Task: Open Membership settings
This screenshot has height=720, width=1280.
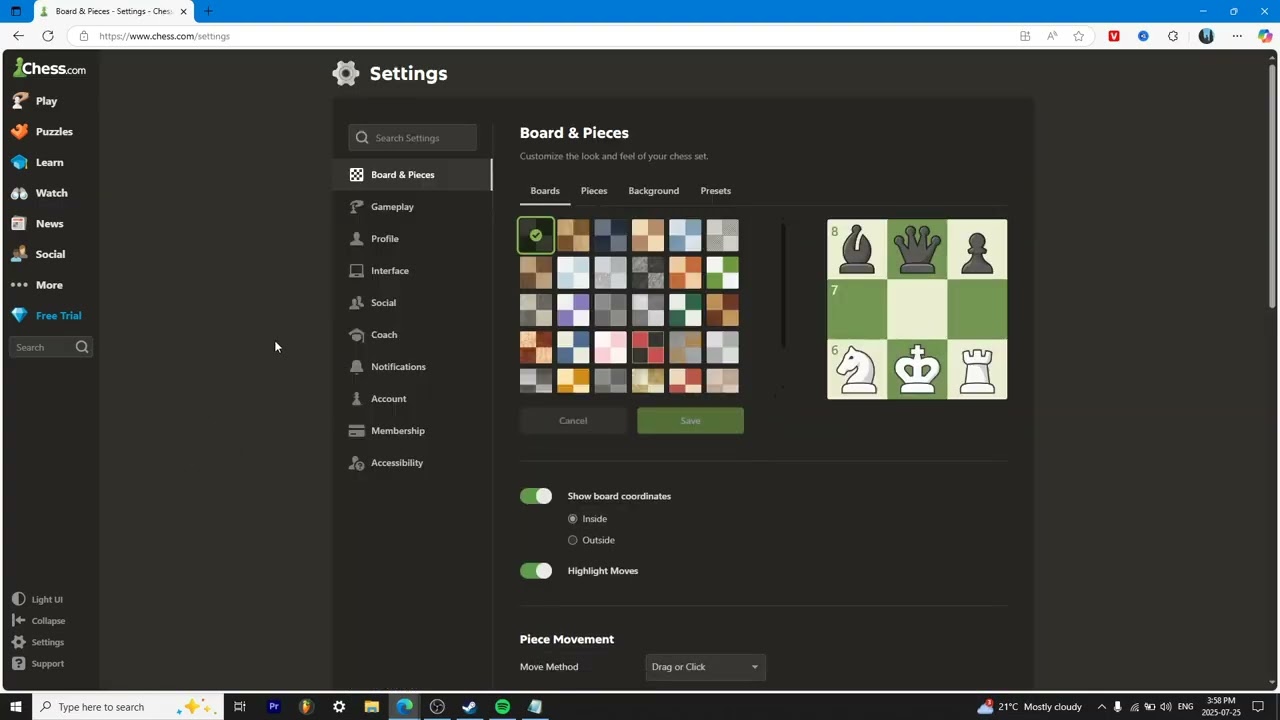Action: (412, 431)
